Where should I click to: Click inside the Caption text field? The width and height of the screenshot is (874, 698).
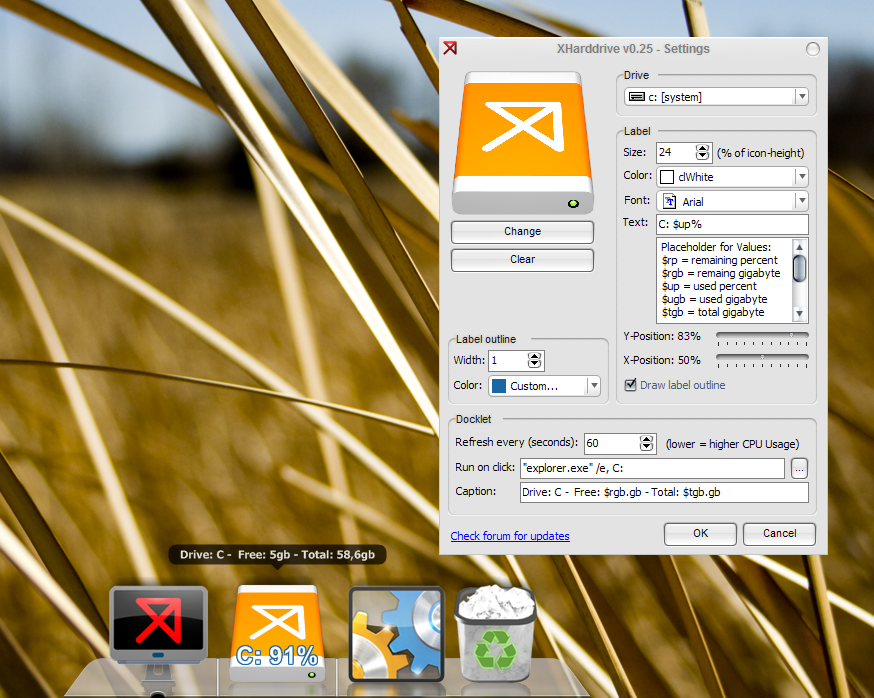point(664,492)
